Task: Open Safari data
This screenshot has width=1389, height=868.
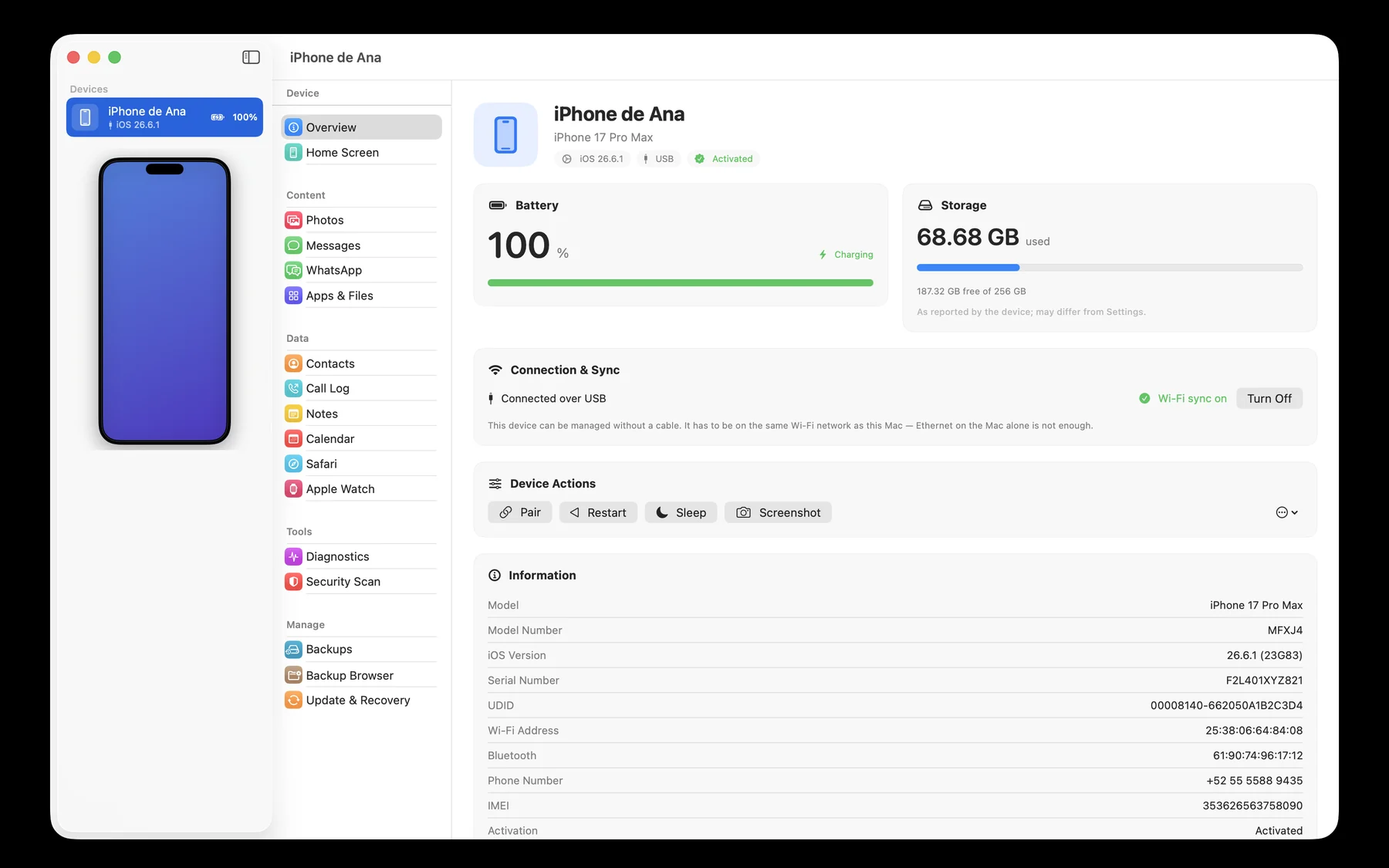Action: [x=362, y=464]
